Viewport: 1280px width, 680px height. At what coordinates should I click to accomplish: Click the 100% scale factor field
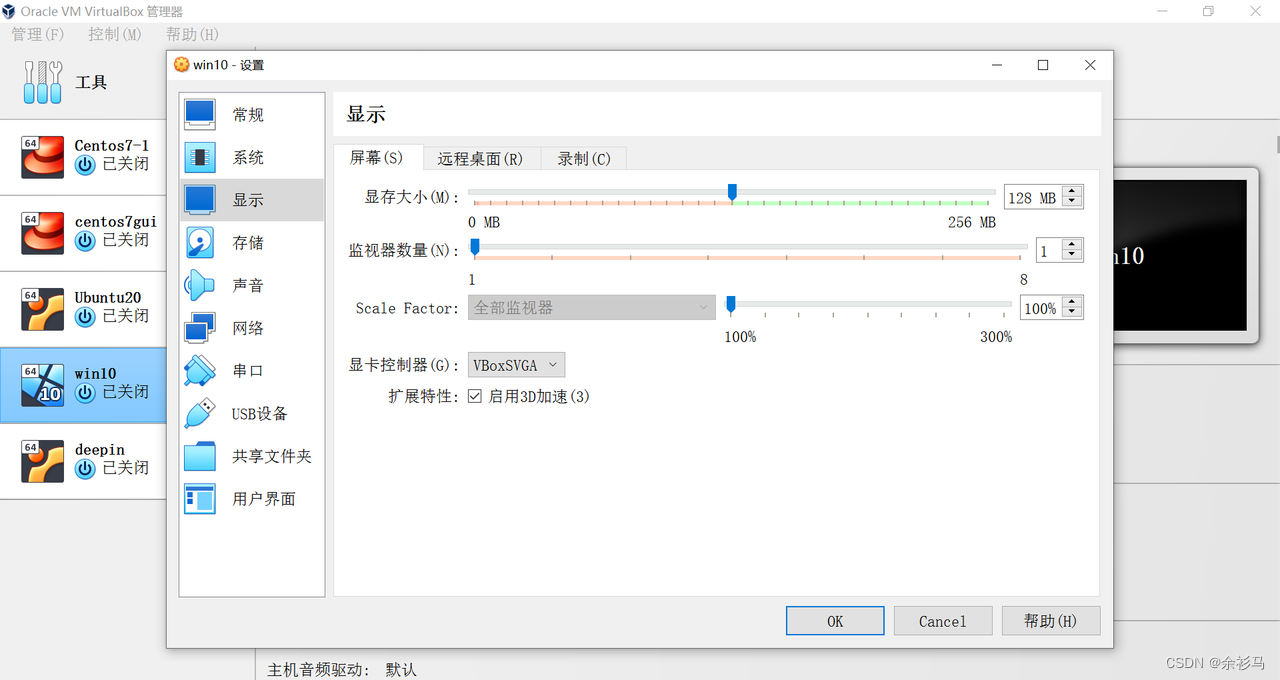[1041, 309]
